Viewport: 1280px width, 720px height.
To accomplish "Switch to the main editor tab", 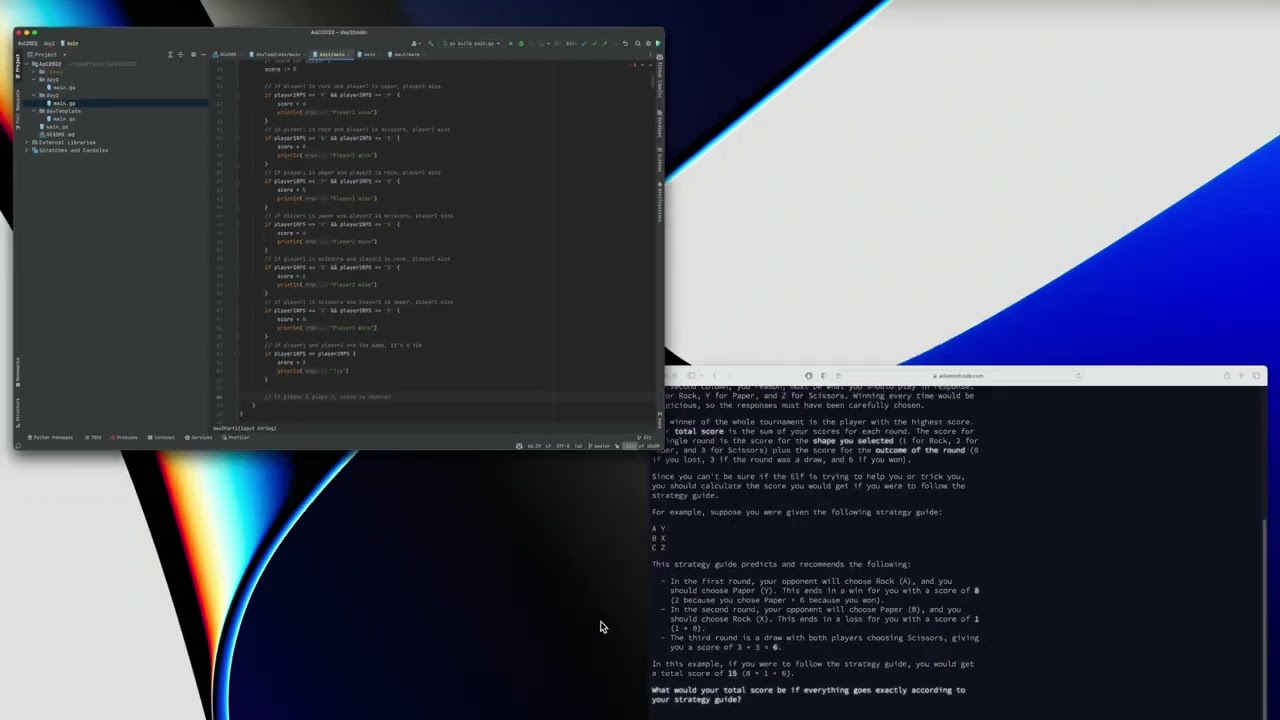I will tap(367, 55).
